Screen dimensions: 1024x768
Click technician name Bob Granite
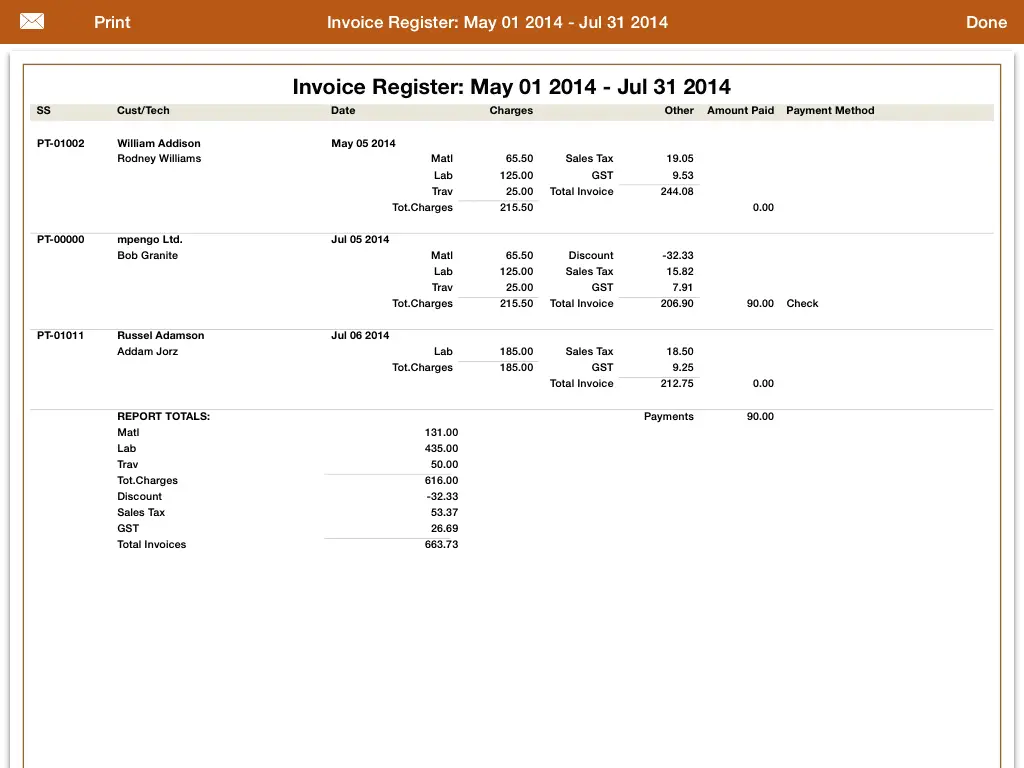tap(148, 255)
